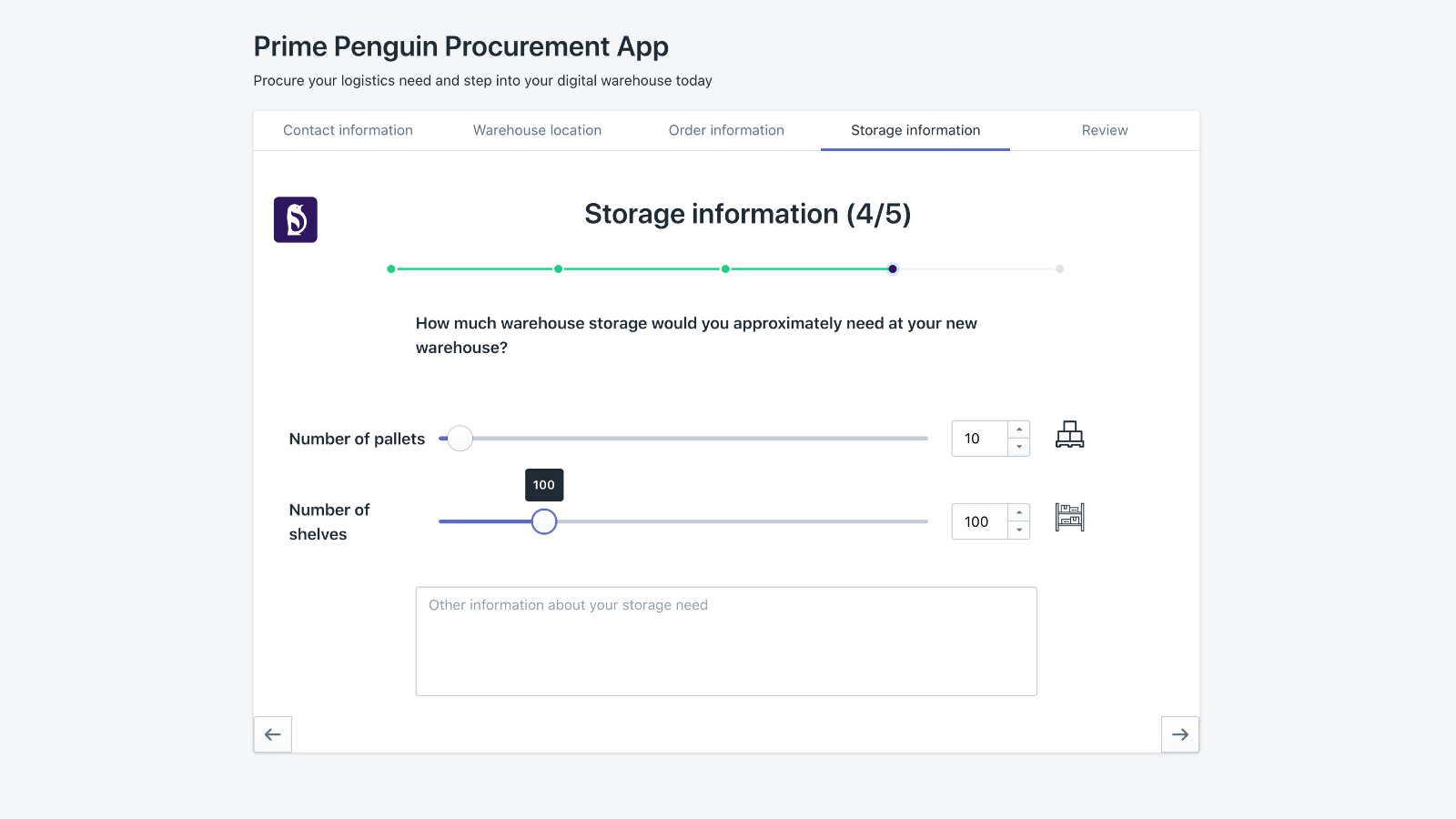The width and height of the screenshot is (1456, 819).
Task: Click the pallet stack icon
Action: (1069, 435)
